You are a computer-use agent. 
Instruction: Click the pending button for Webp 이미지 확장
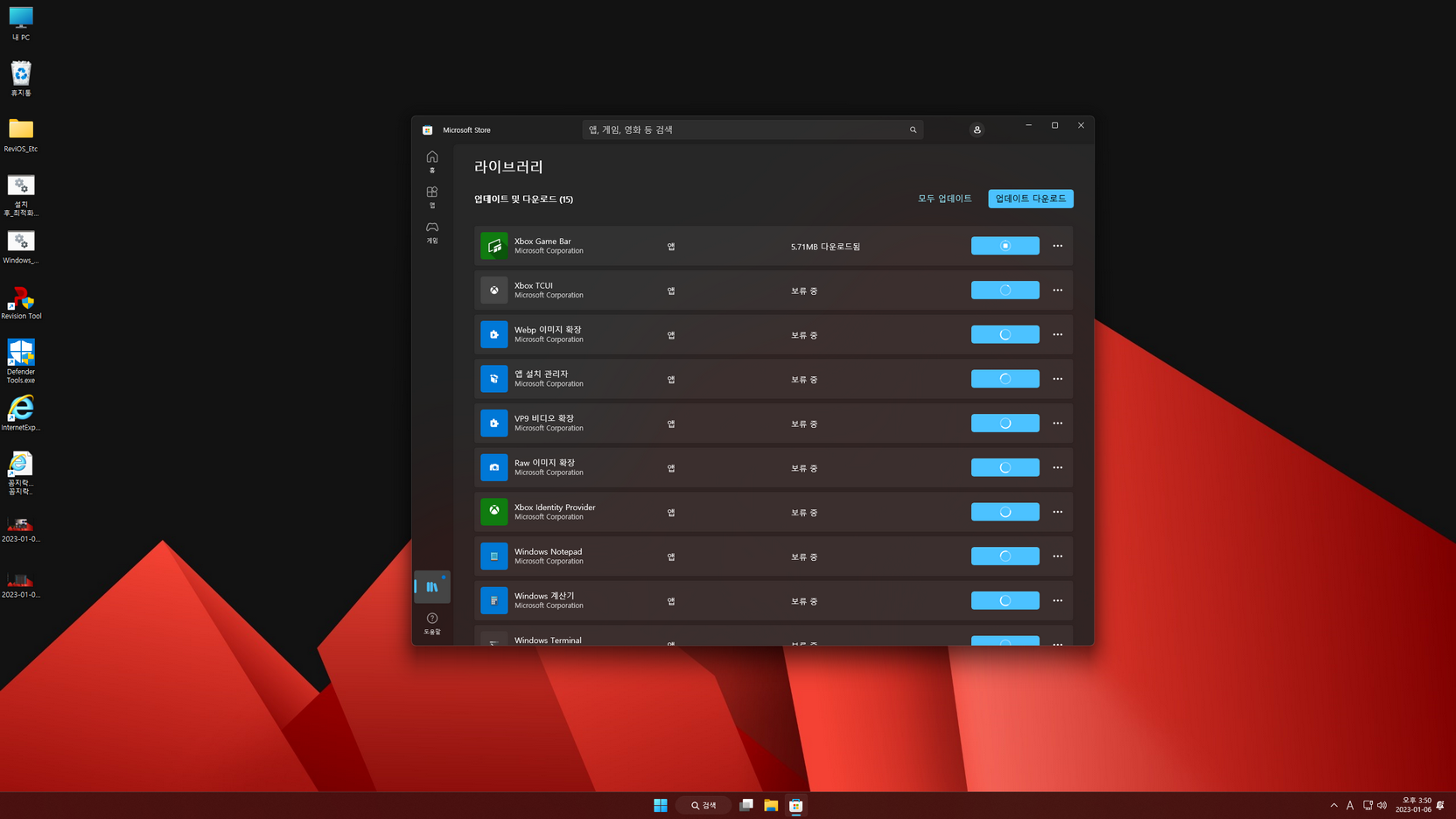tap(1005, 334)
